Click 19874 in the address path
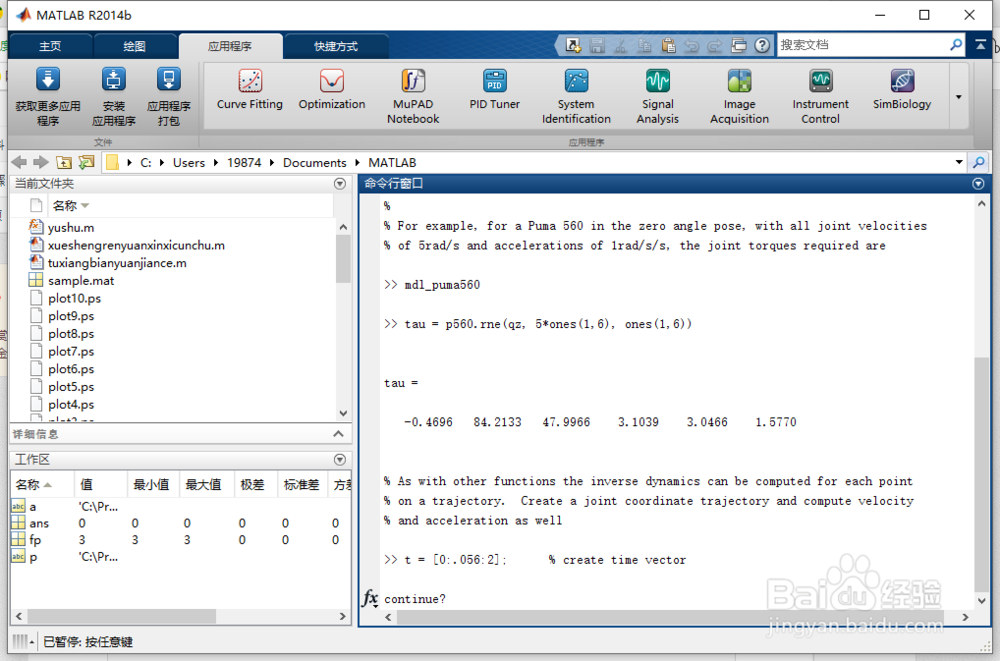 coord(244,163)
